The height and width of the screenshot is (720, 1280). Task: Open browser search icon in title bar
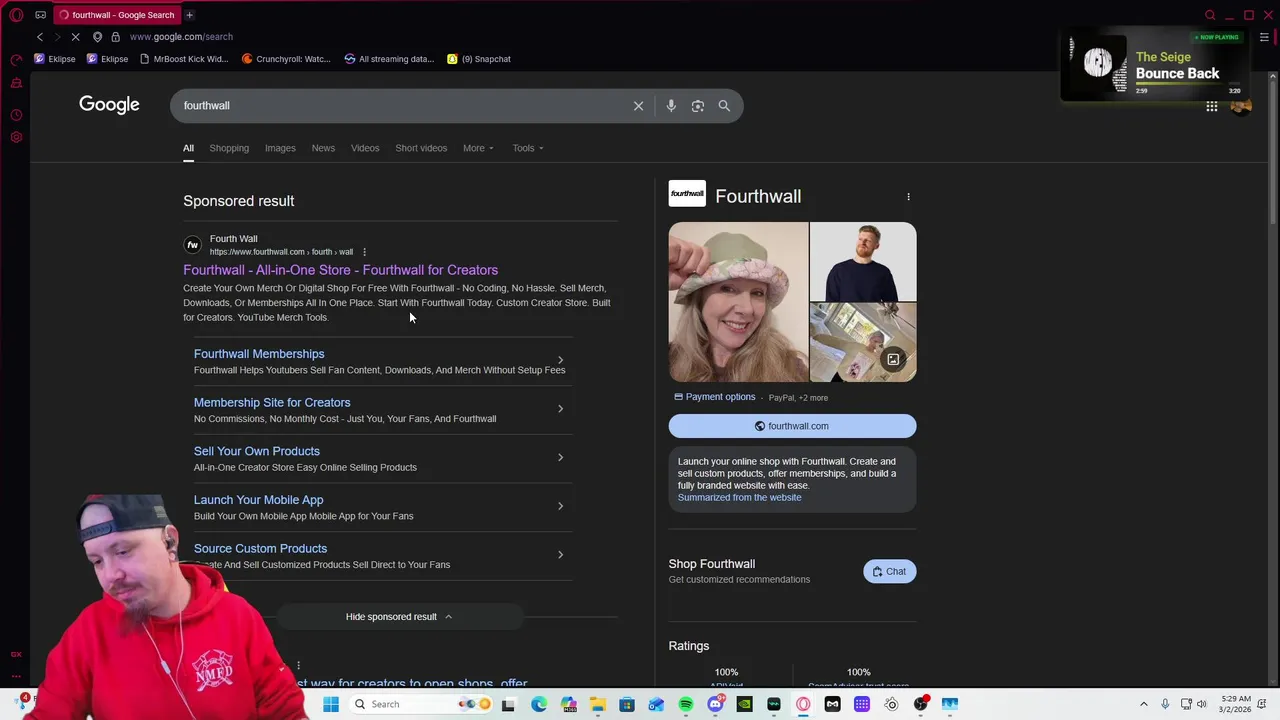tap(1210, 15)
